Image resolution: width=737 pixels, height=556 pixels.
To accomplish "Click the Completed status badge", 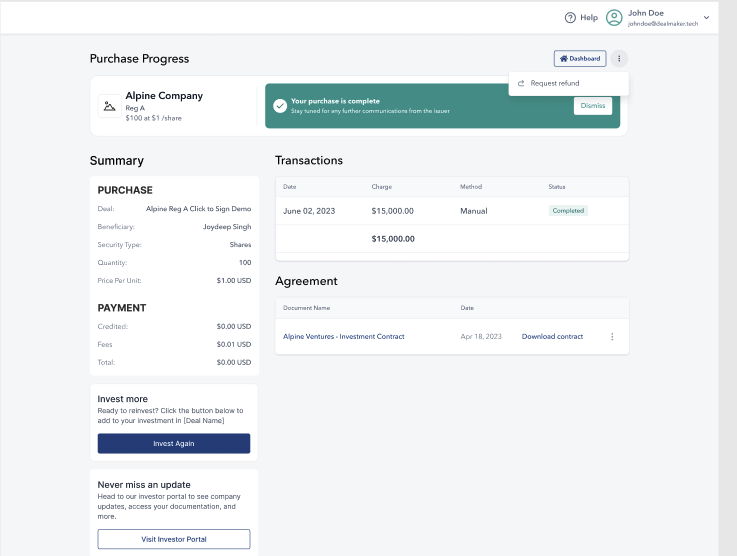I will 568,211.
